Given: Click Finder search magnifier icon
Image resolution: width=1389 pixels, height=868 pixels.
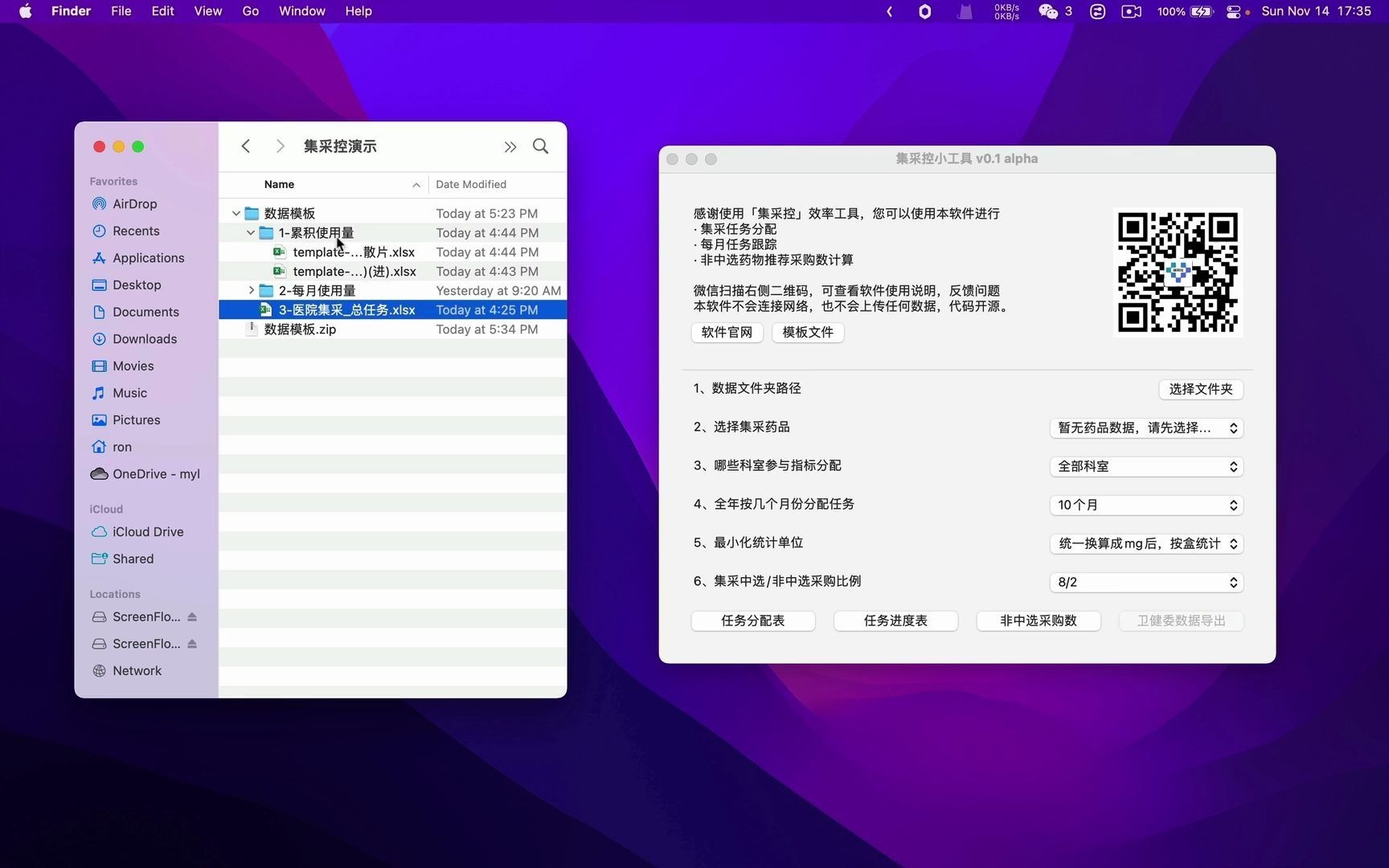Looking at the screenshot, I should (541, 146).
